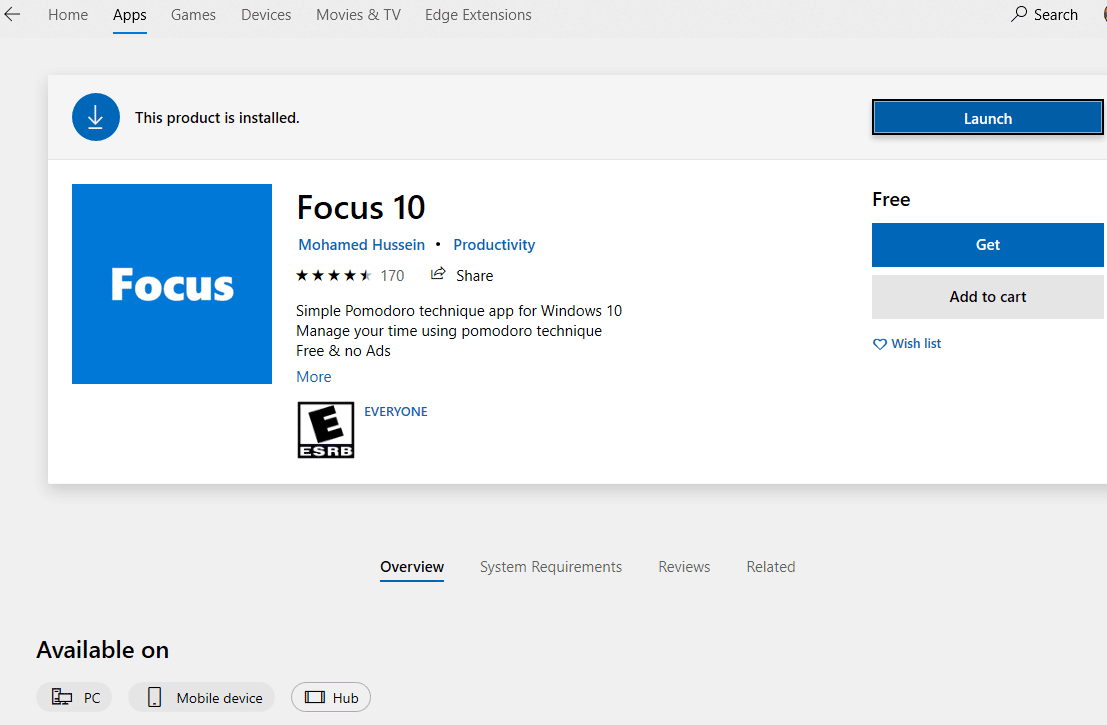Open the Devices tab
This screenshot has height=725, width=1107.
pyautogui.click(x=266, y=15)
